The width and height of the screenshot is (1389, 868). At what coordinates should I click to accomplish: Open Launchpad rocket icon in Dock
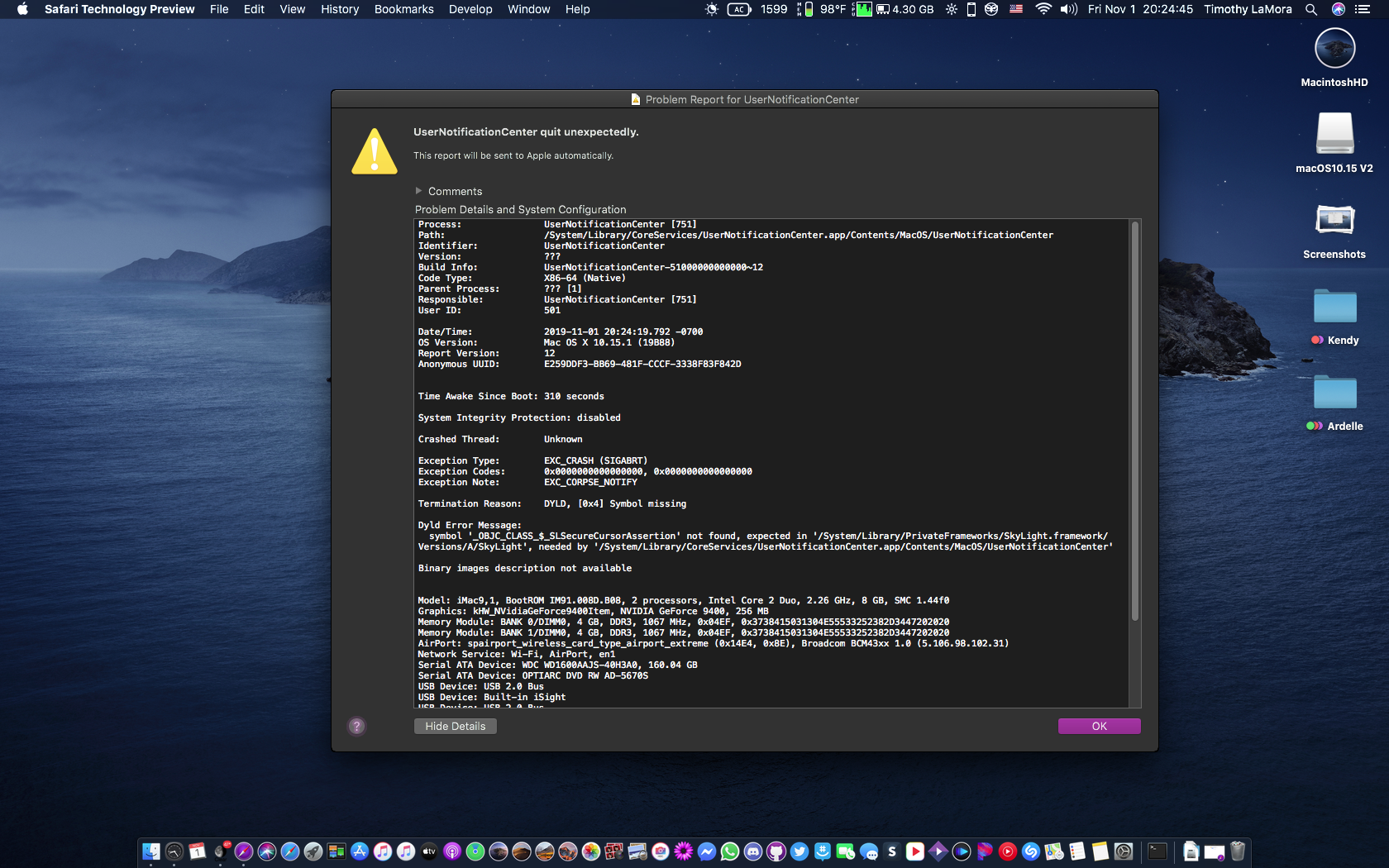click(313, 851)
